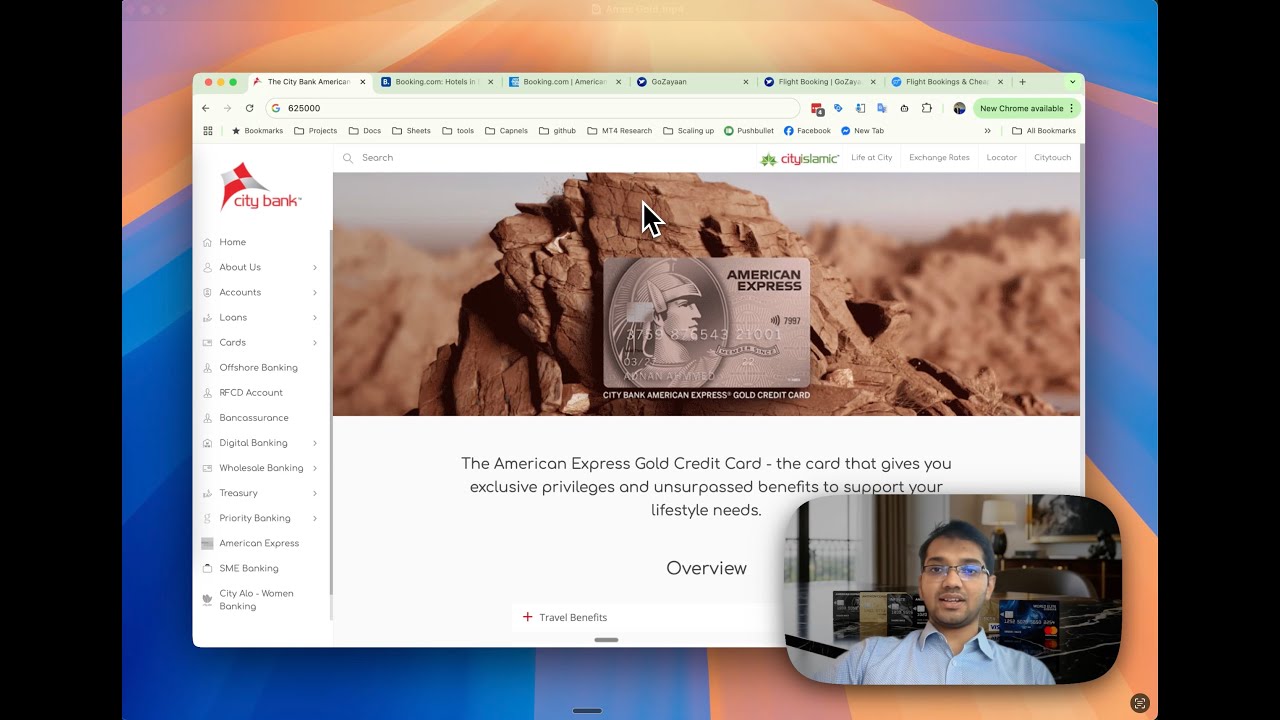Click the SME Banking icon
Screen dimensions: 1280x720
coord(207,568)
